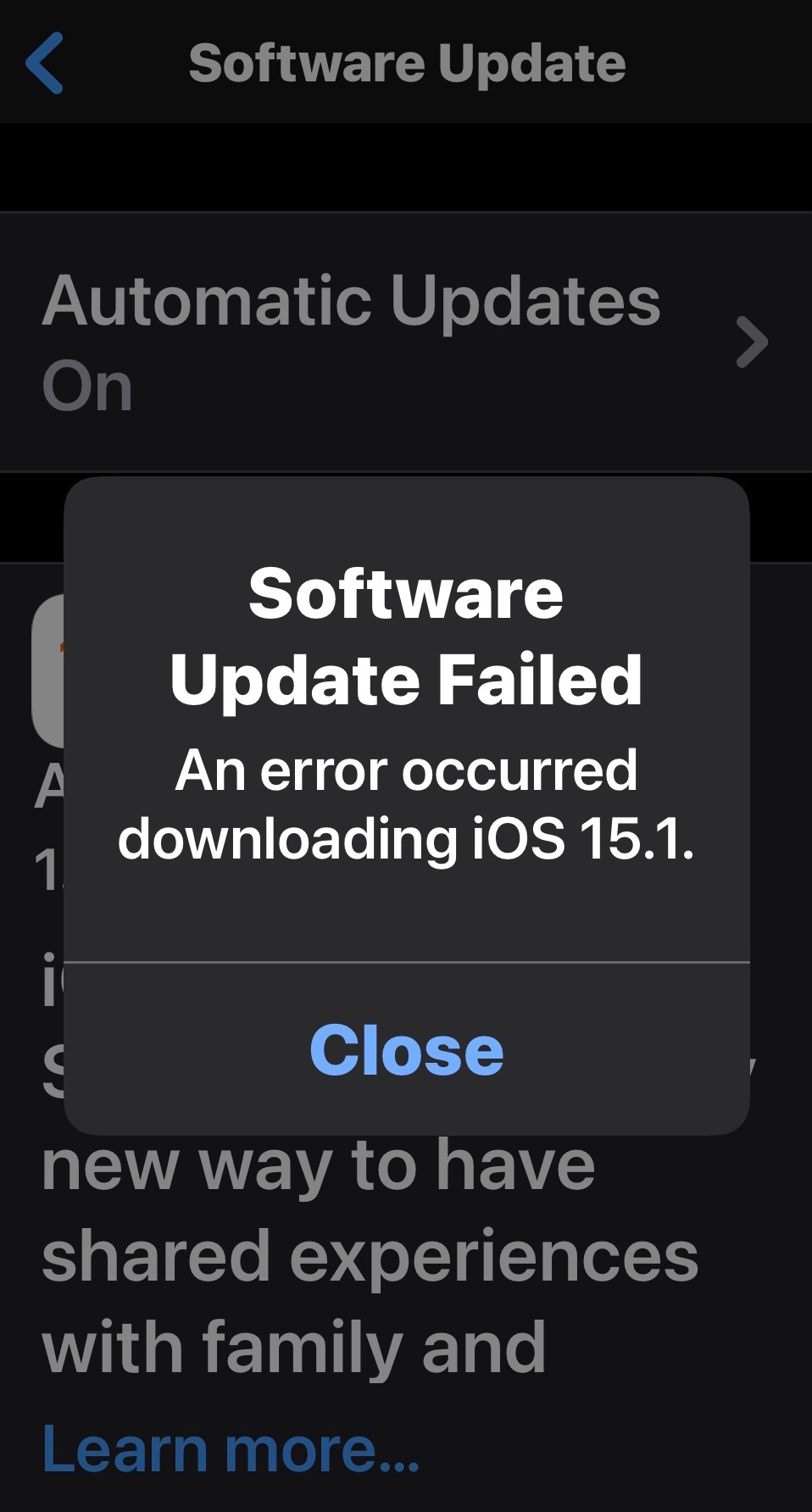The width and height of the screenshot is (812, 1512).
Task: Open the chevron beside Automatic Updates
Action: (752, 342)
